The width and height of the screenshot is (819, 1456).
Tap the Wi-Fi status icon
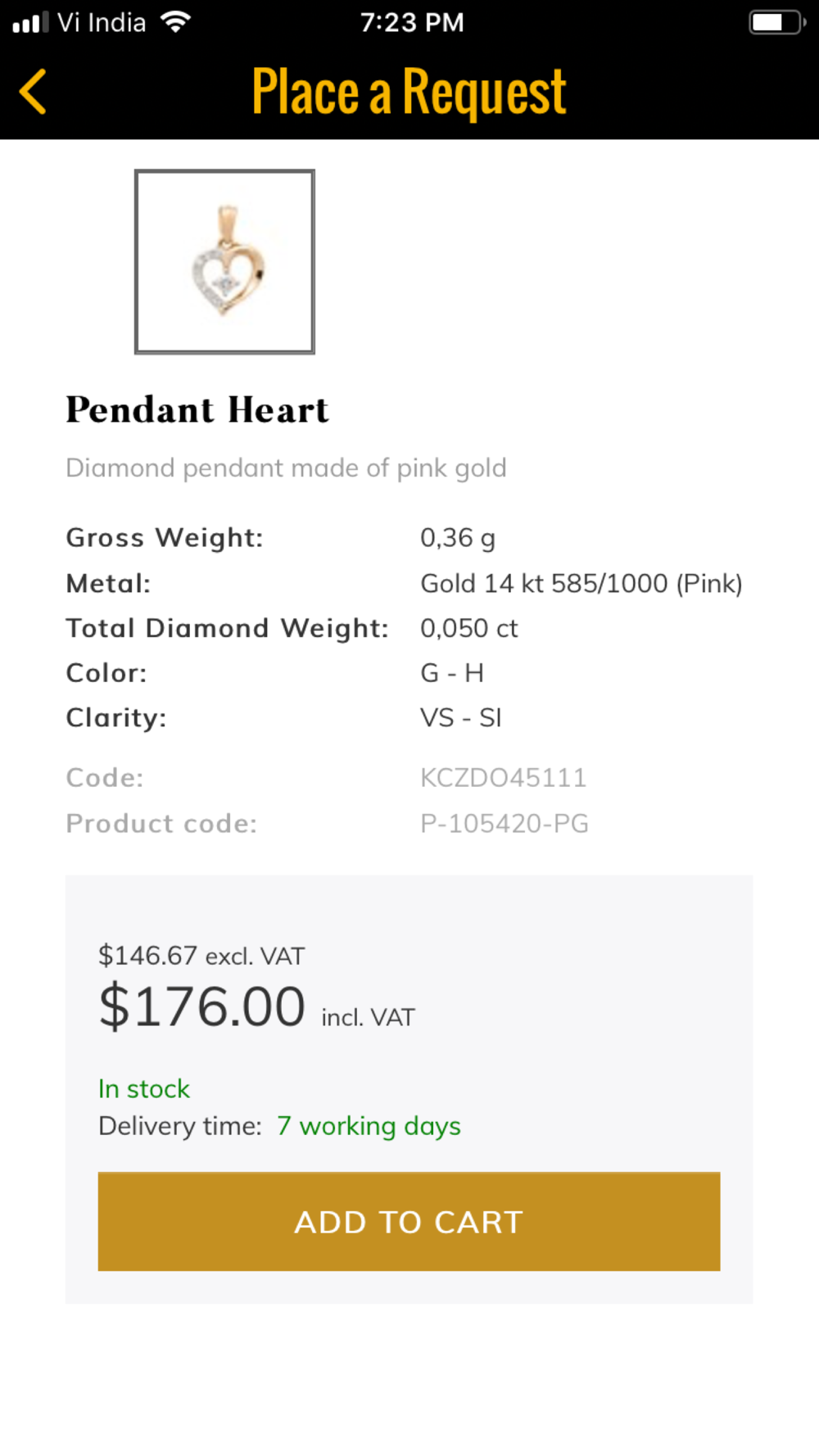pos(175,22)
